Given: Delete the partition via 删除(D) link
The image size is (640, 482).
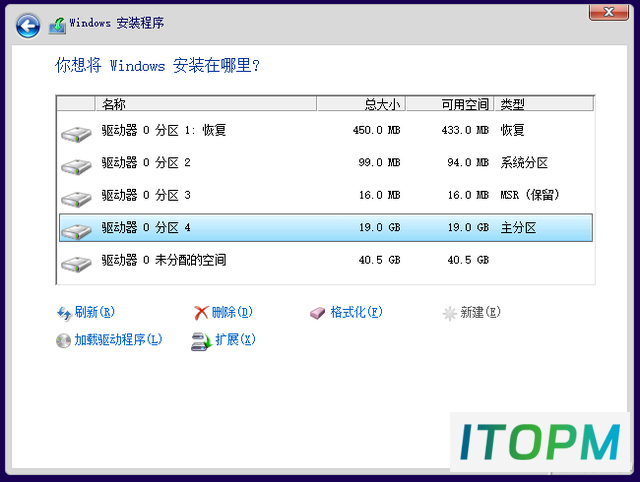Looking at the screenshot, I should coord(232,312).
